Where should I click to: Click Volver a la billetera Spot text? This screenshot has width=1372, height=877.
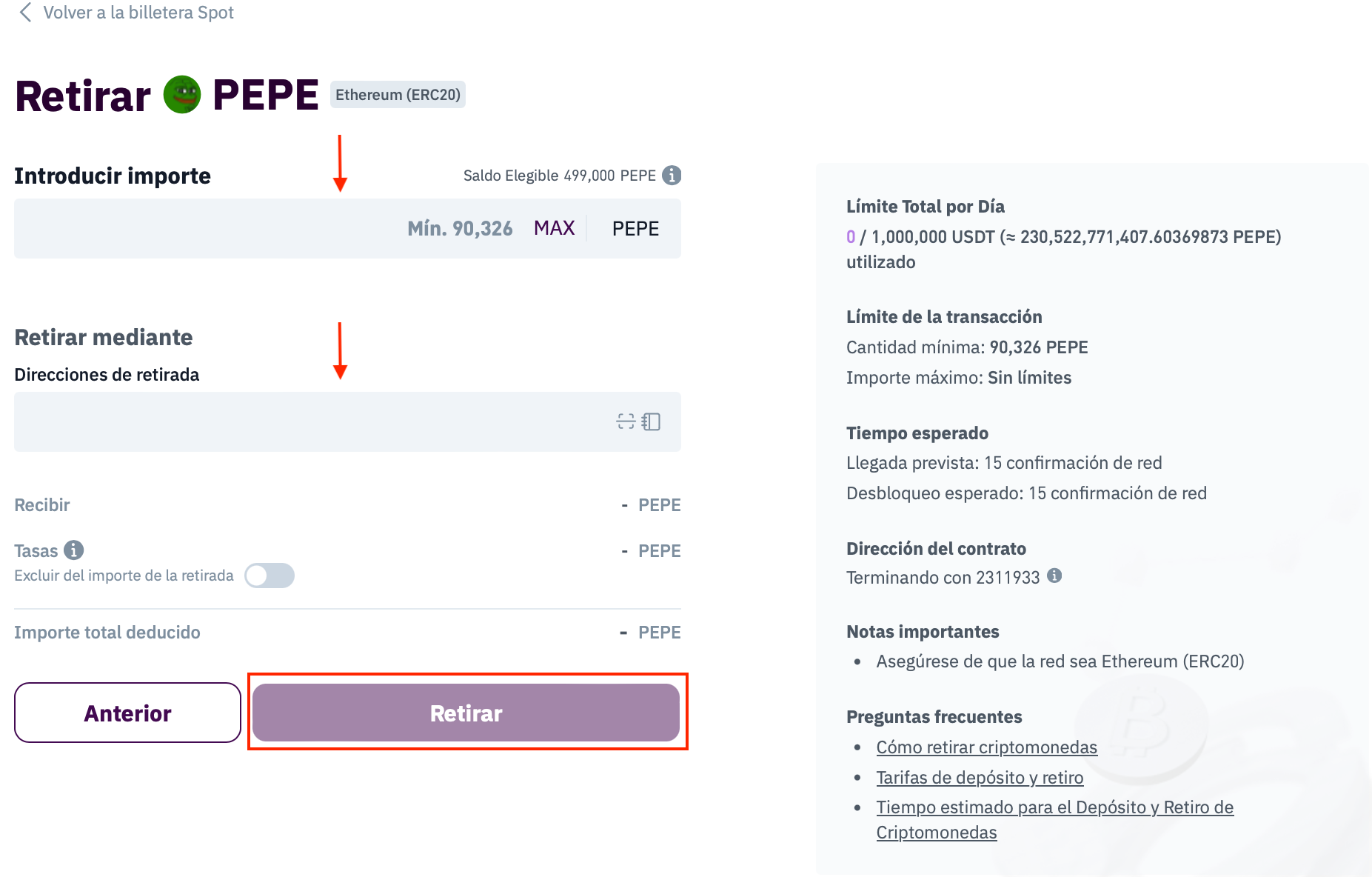tap(138, 13)
